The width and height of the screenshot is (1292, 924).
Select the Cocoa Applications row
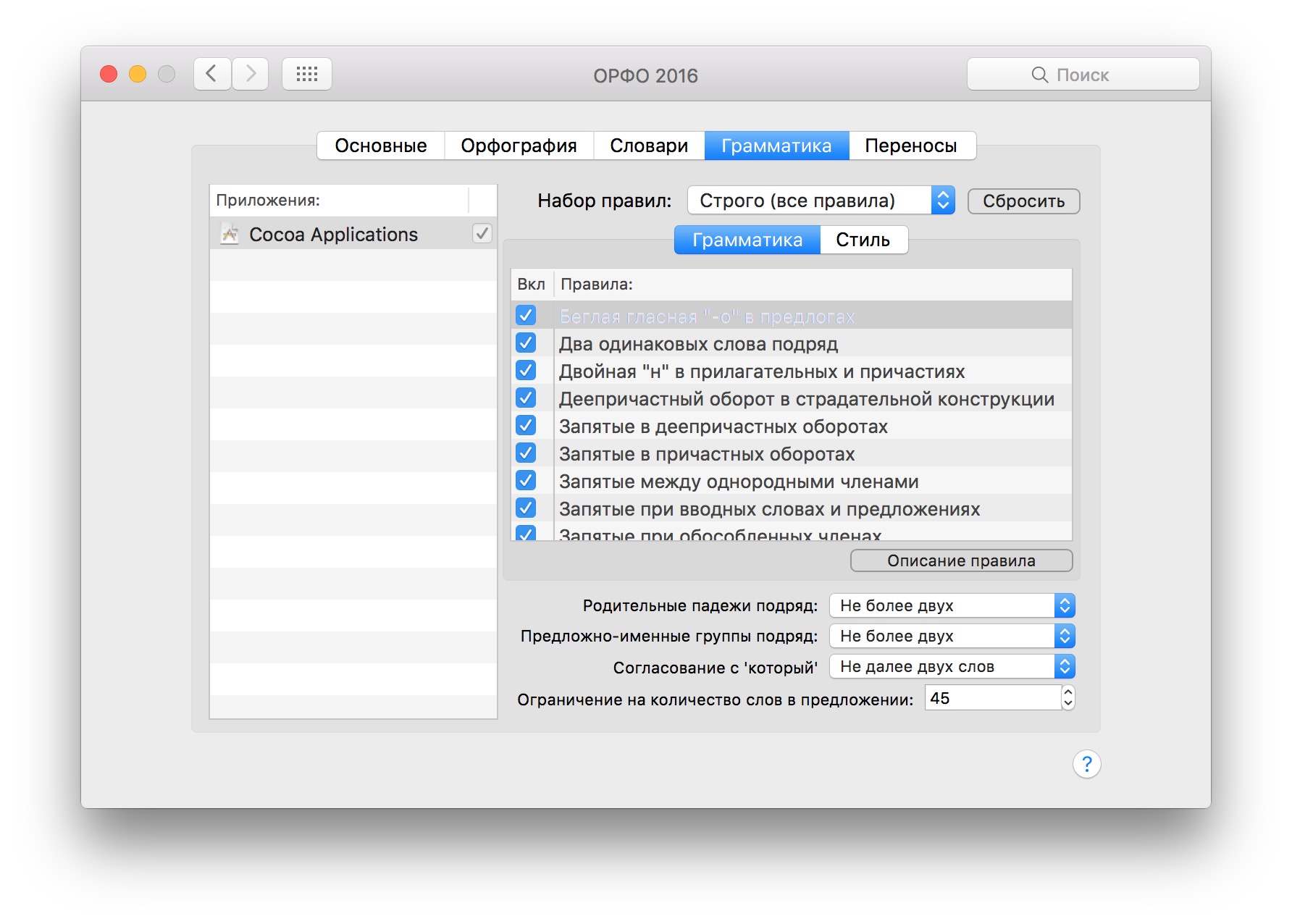coord(353,234)
